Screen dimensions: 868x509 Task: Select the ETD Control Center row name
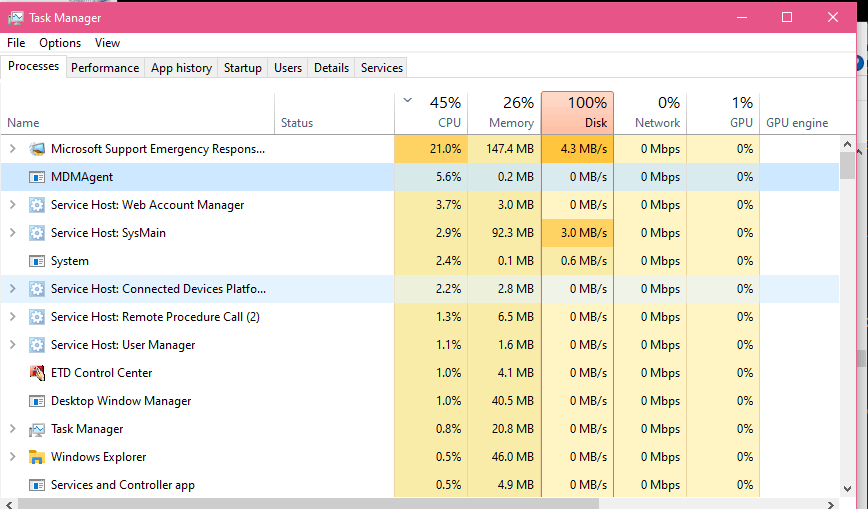coord(101,373)
